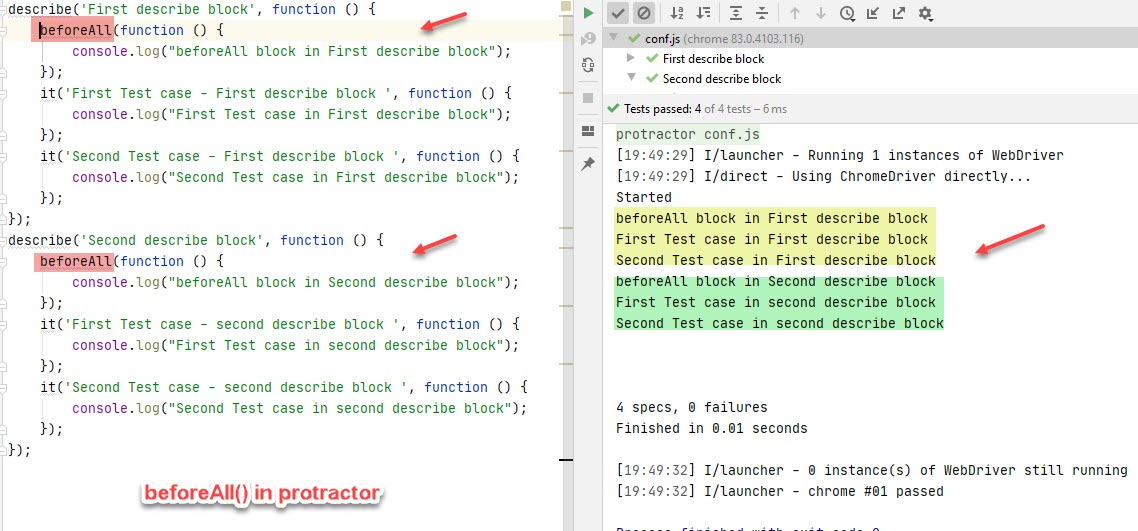Toggle Show Ignored tests filter
Image resolution: width=1138 pixels, height=531 pixels.
[643, 13]
